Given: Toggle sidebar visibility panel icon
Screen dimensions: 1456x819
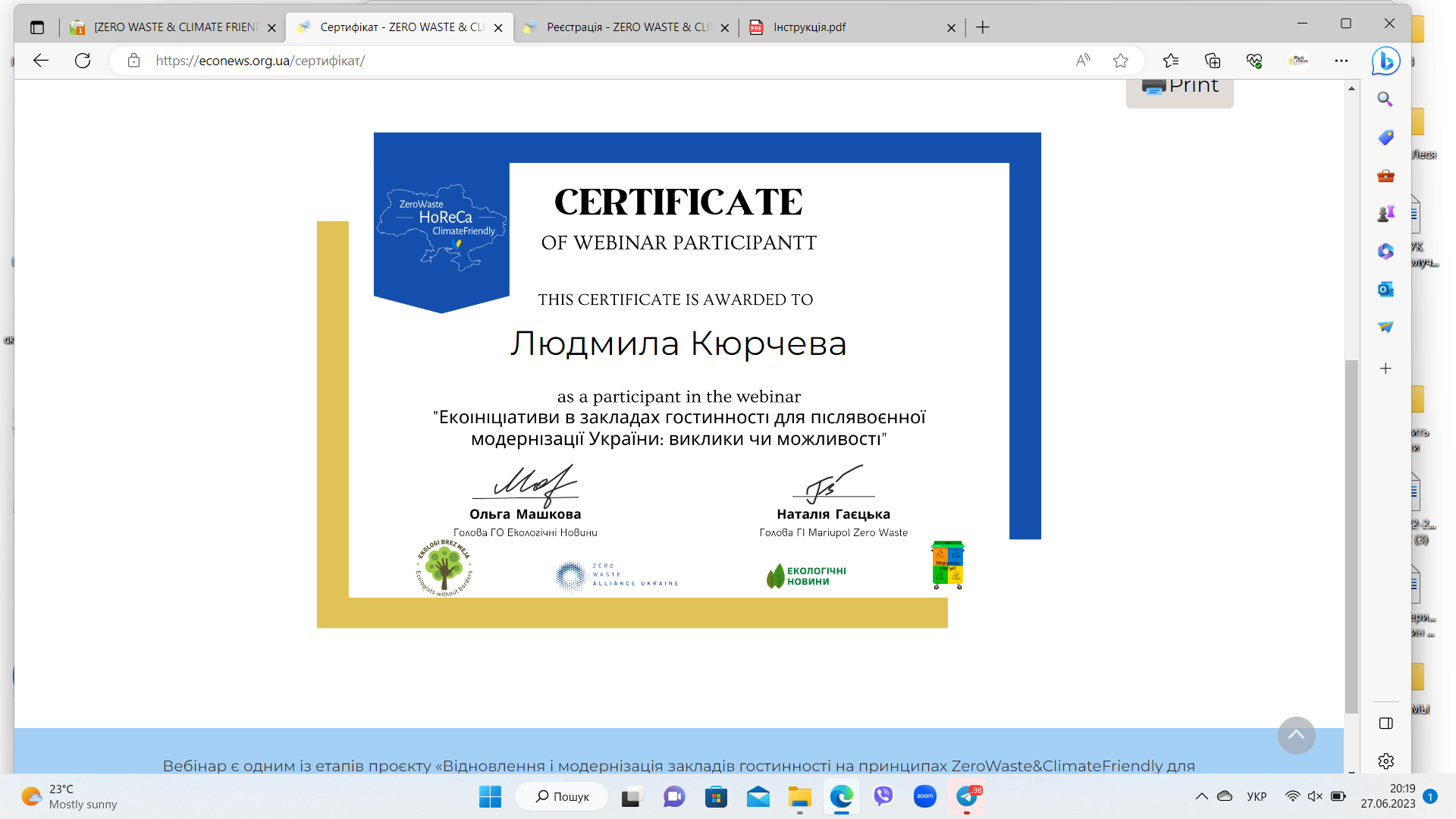Looking at the screenshot, I should pyautogui.click(x=1385, y=723).
